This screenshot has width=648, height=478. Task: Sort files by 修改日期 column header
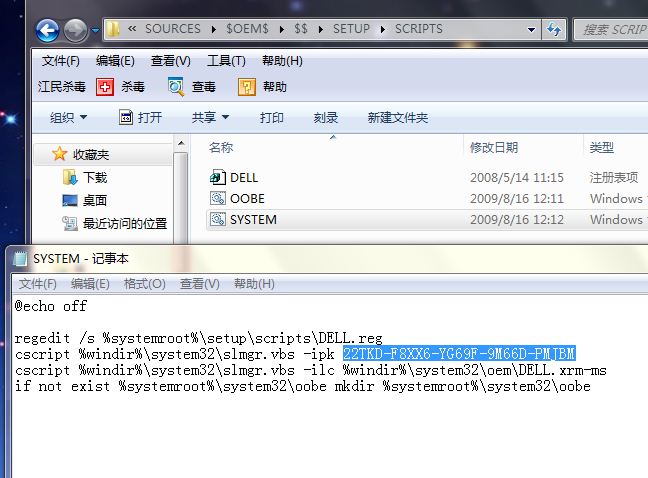(x=494, y=147)
